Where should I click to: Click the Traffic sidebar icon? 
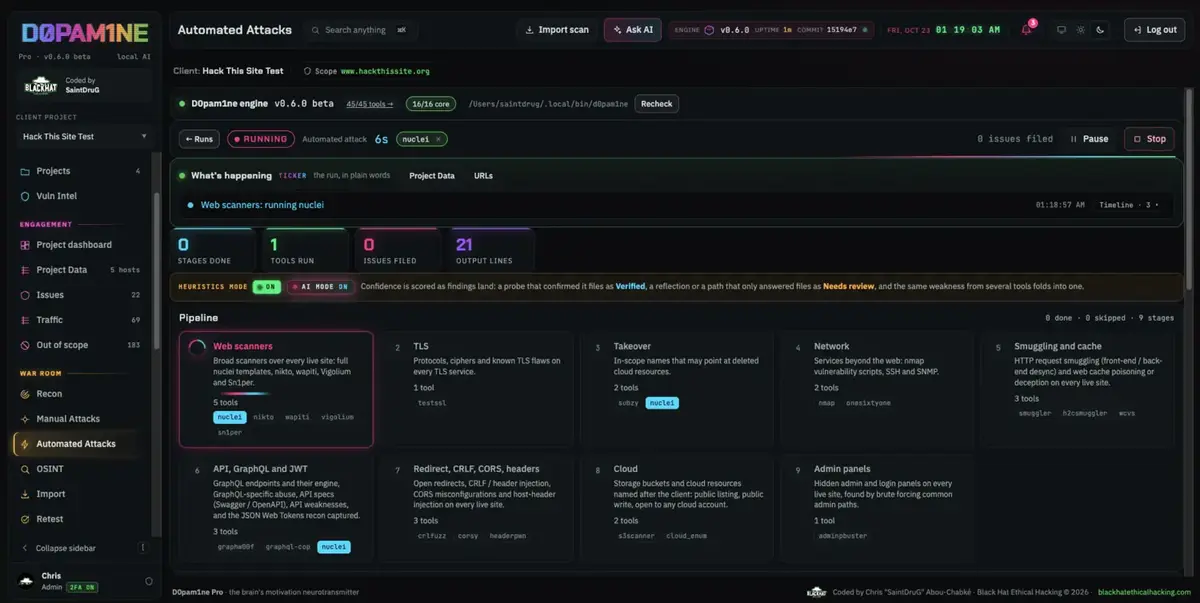point(26,320)
